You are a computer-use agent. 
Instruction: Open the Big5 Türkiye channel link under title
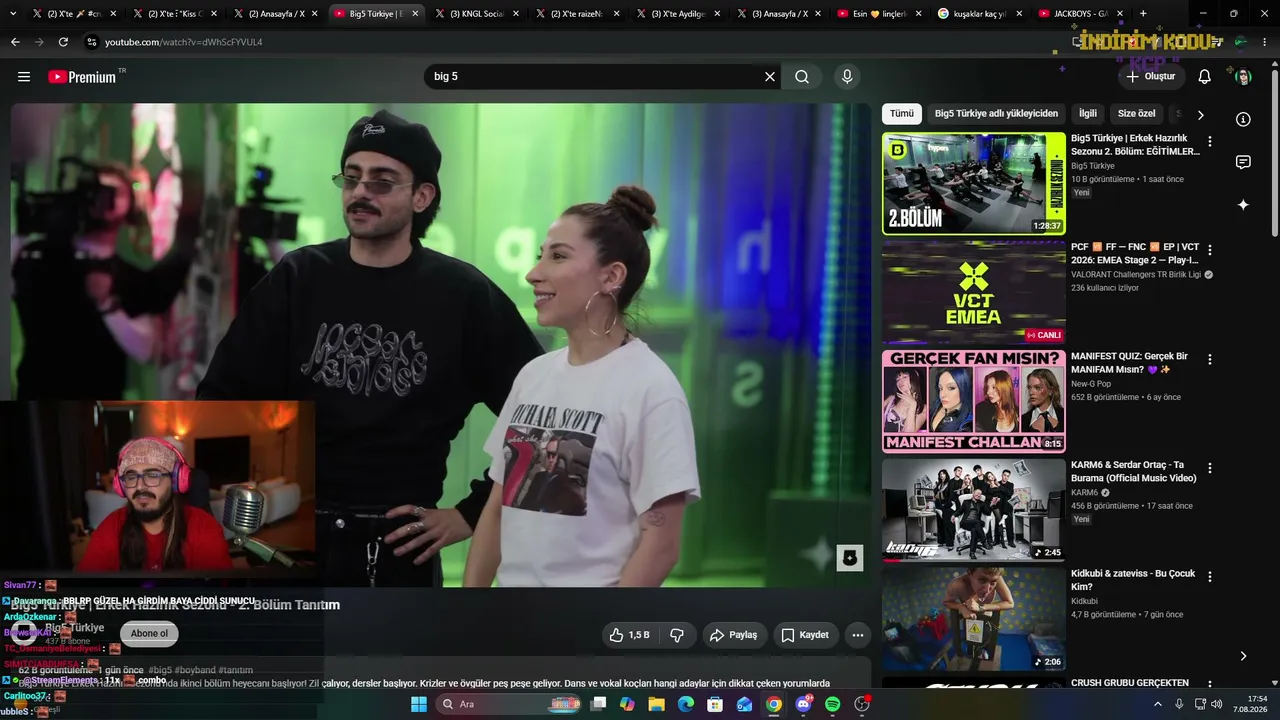click(74, 628)
